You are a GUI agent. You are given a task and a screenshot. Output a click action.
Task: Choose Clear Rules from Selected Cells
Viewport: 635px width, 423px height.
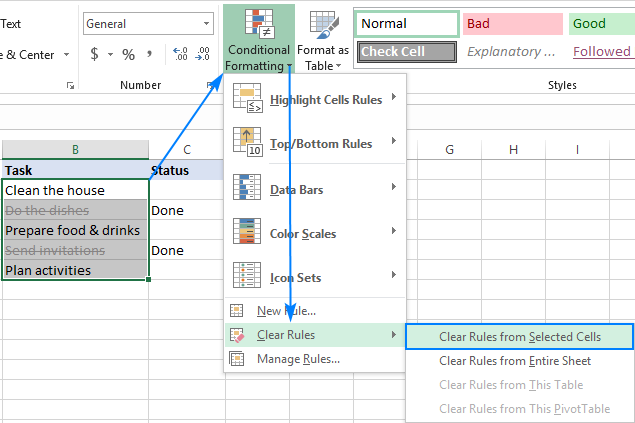518,337
